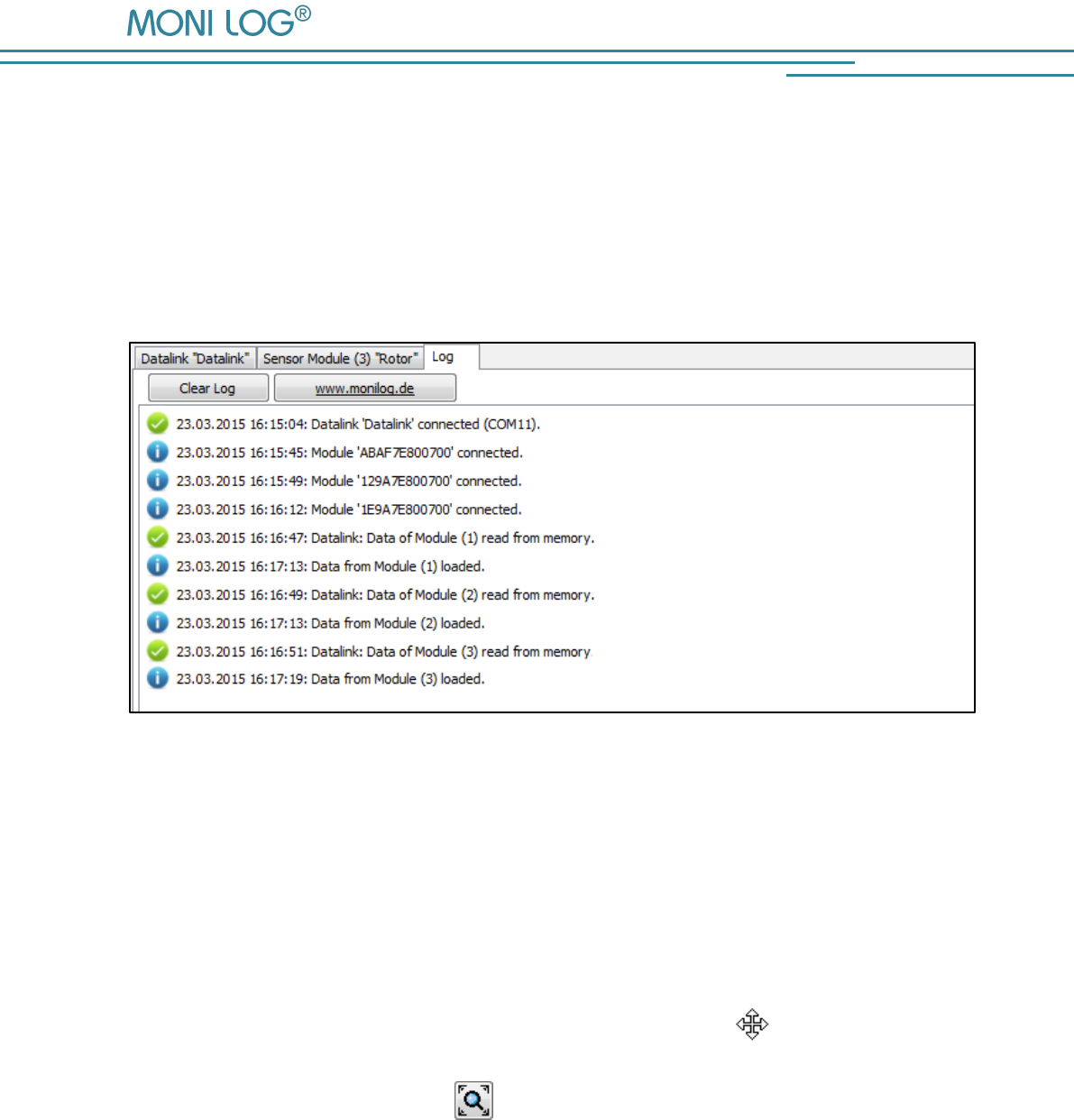Click the zoom-to-fit magnifier icon
This screenshot has width=1074, height=1120.
click(x=473, y=1100)
